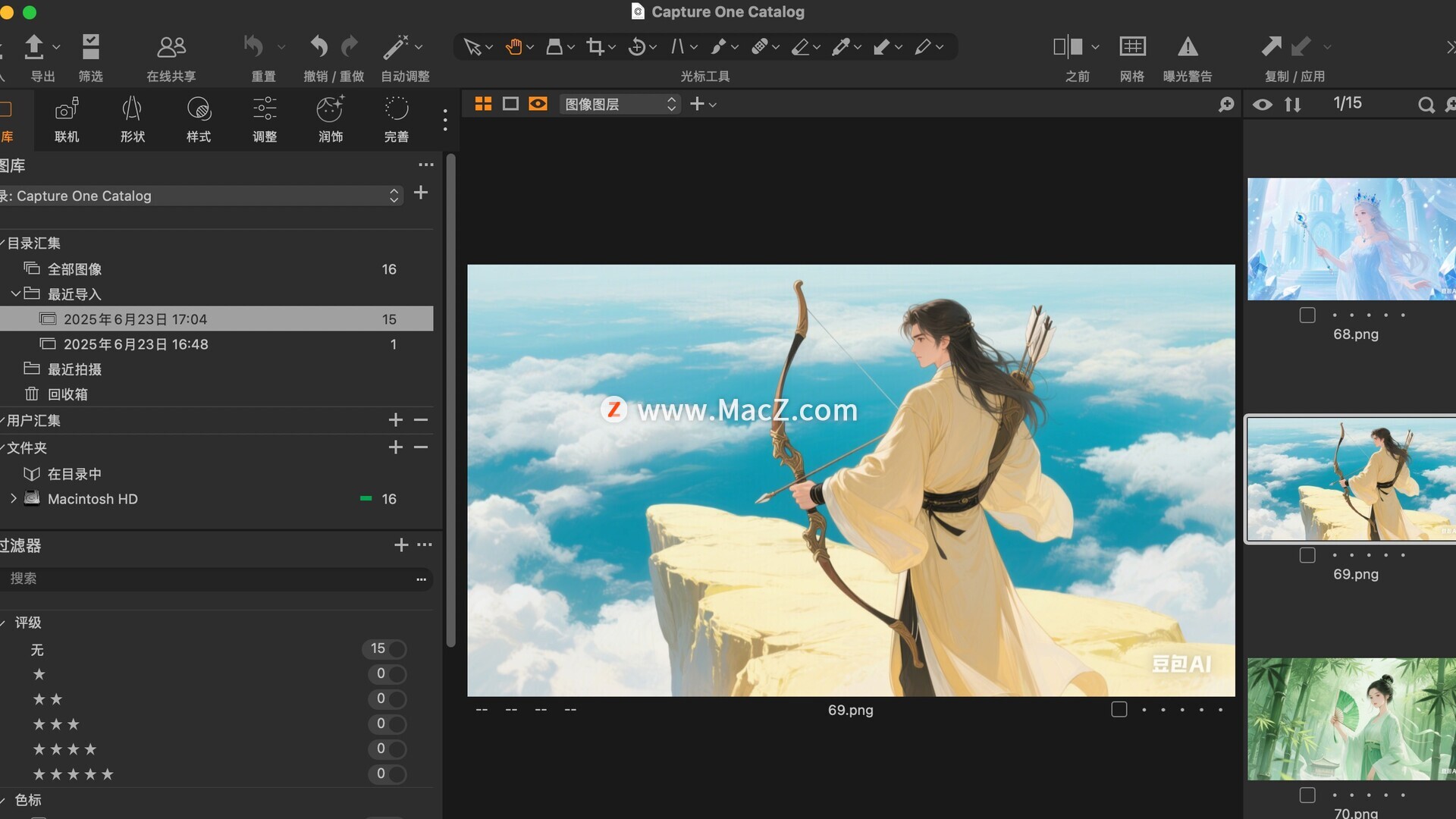Click the Export (导出) icon
The width and height of the screenshot is (1456, 819).
34,47
